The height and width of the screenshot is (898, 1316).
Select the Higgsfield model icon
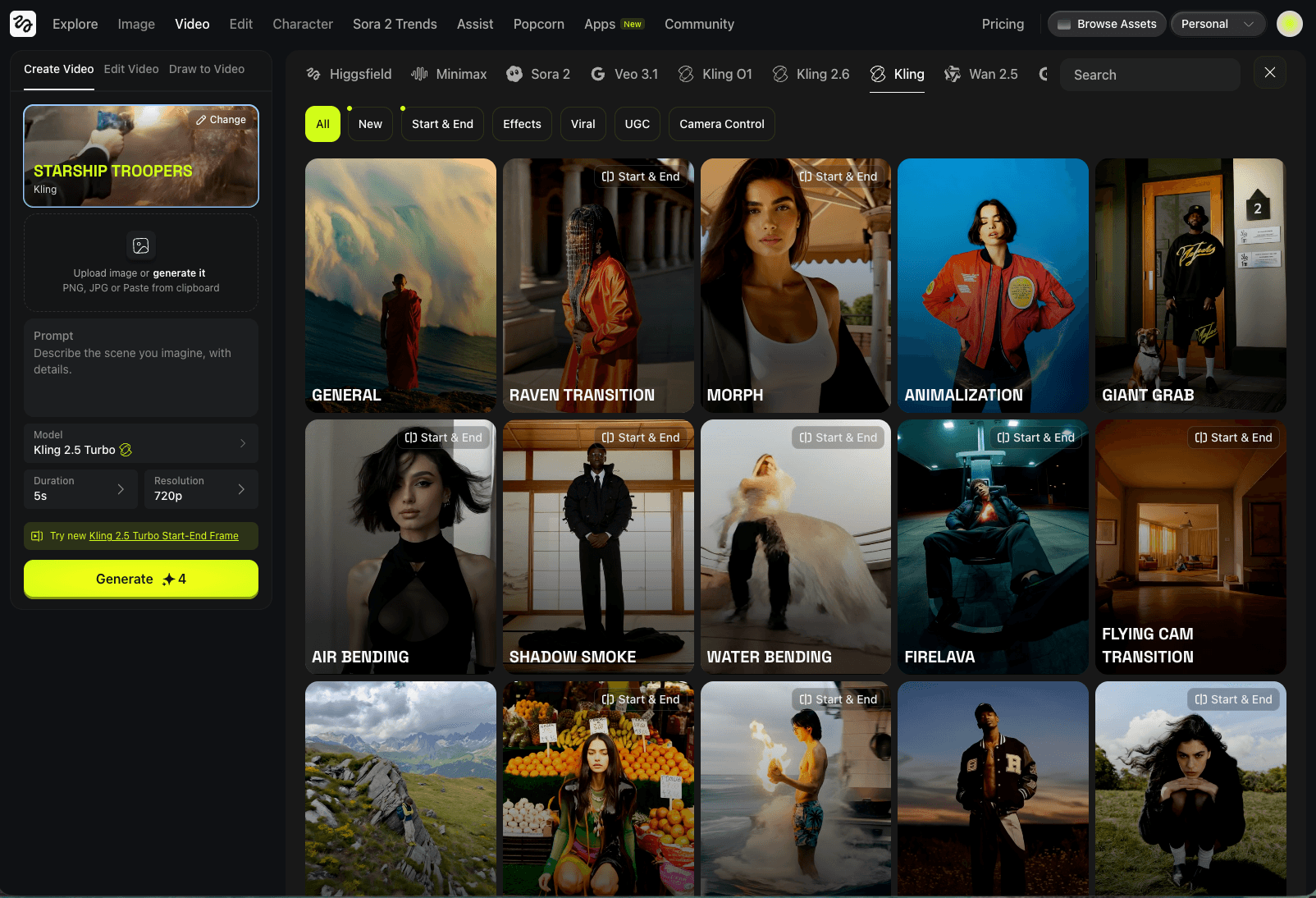pos(313,74)
